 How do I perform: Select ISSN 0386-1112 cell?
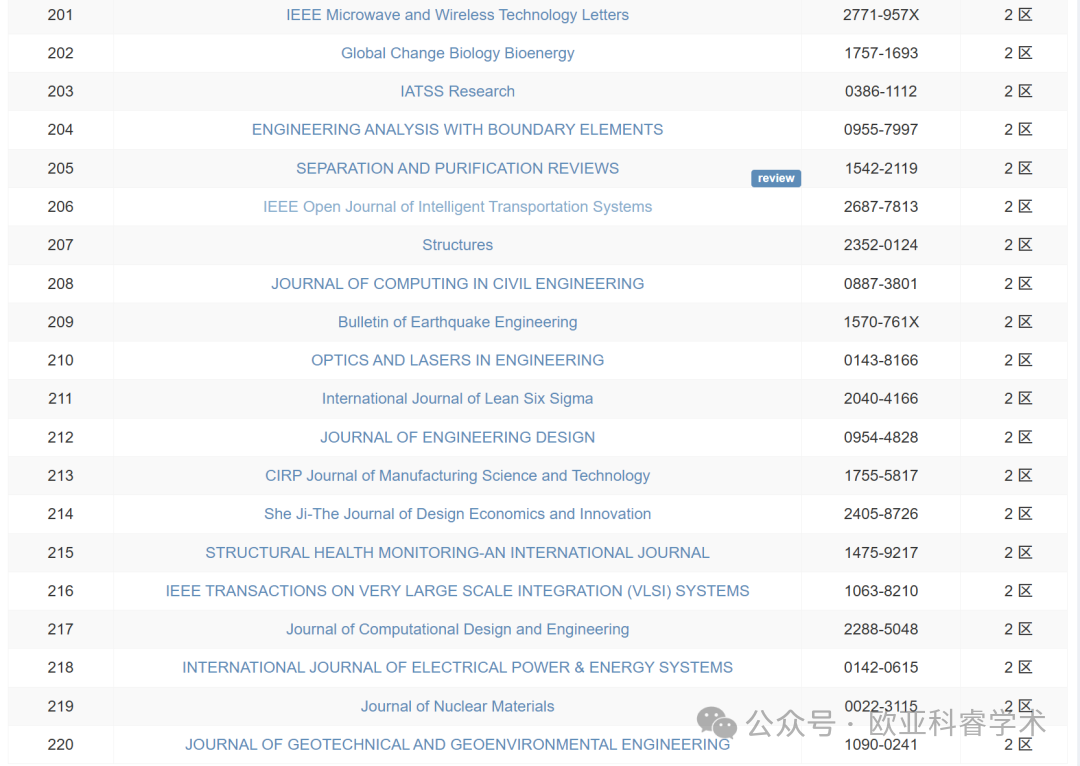coord(881,91)
